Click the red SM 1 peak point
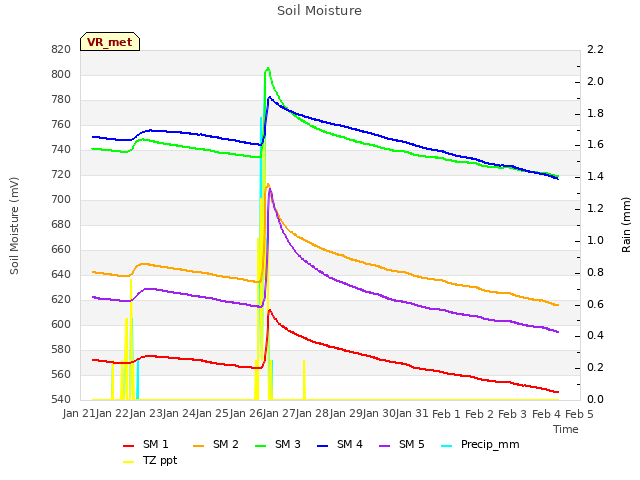This screenshot has height=480, width=640. click(269, 310)
